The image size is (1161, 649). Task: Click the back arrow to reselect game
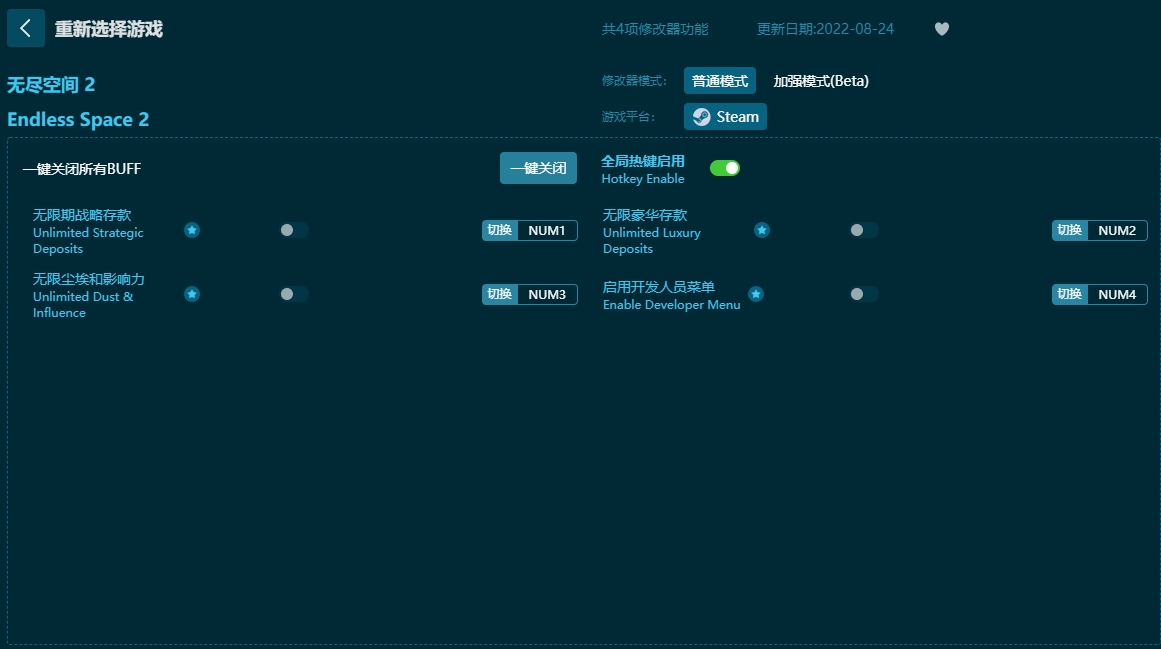pyautogui.click(x=26, y=28)
